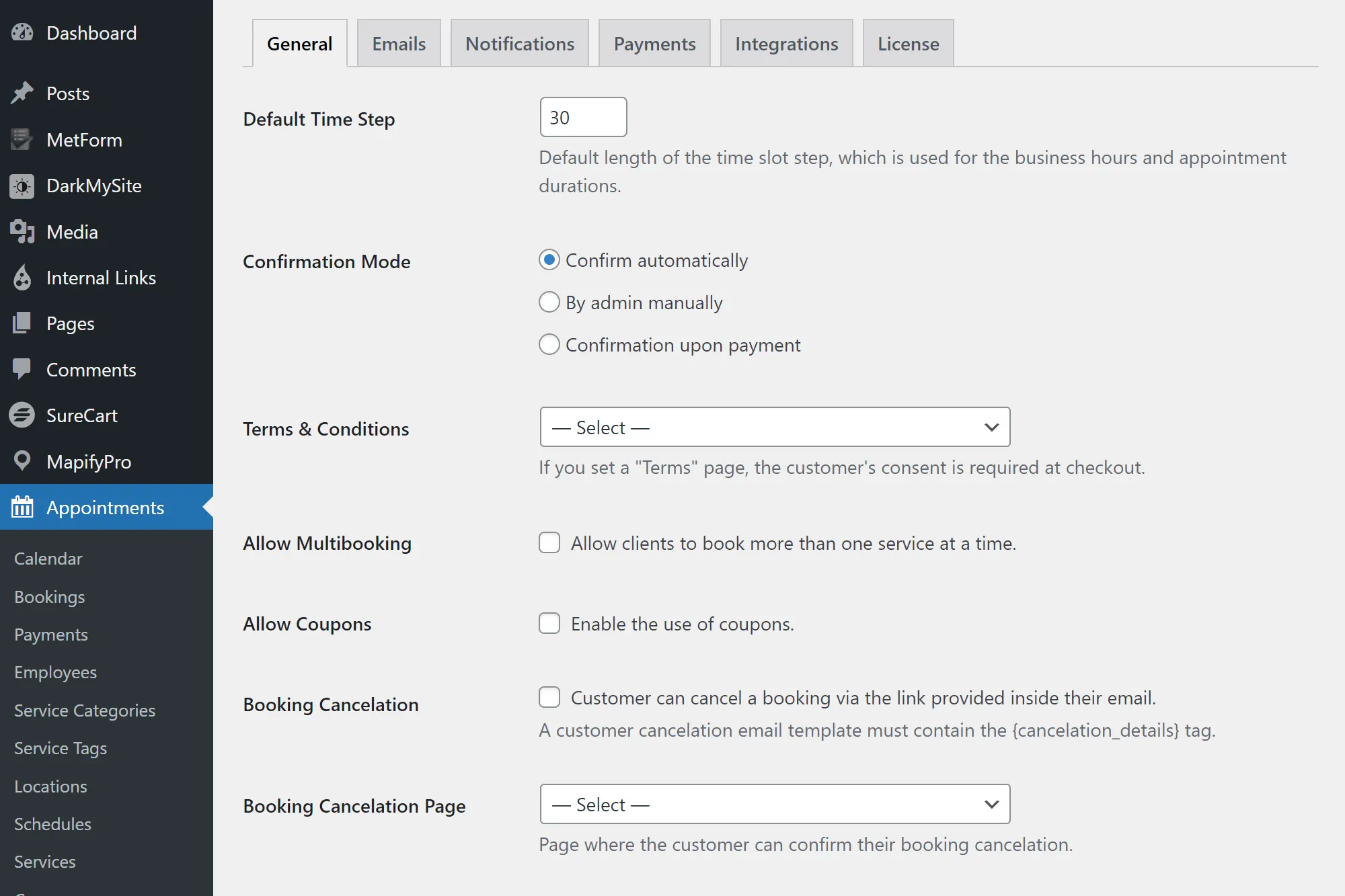Screen dimensions: 1345x896
Task: Enable the Allow Multibooking checkbox
Action: pyautogui.click(x=549, y=542)
